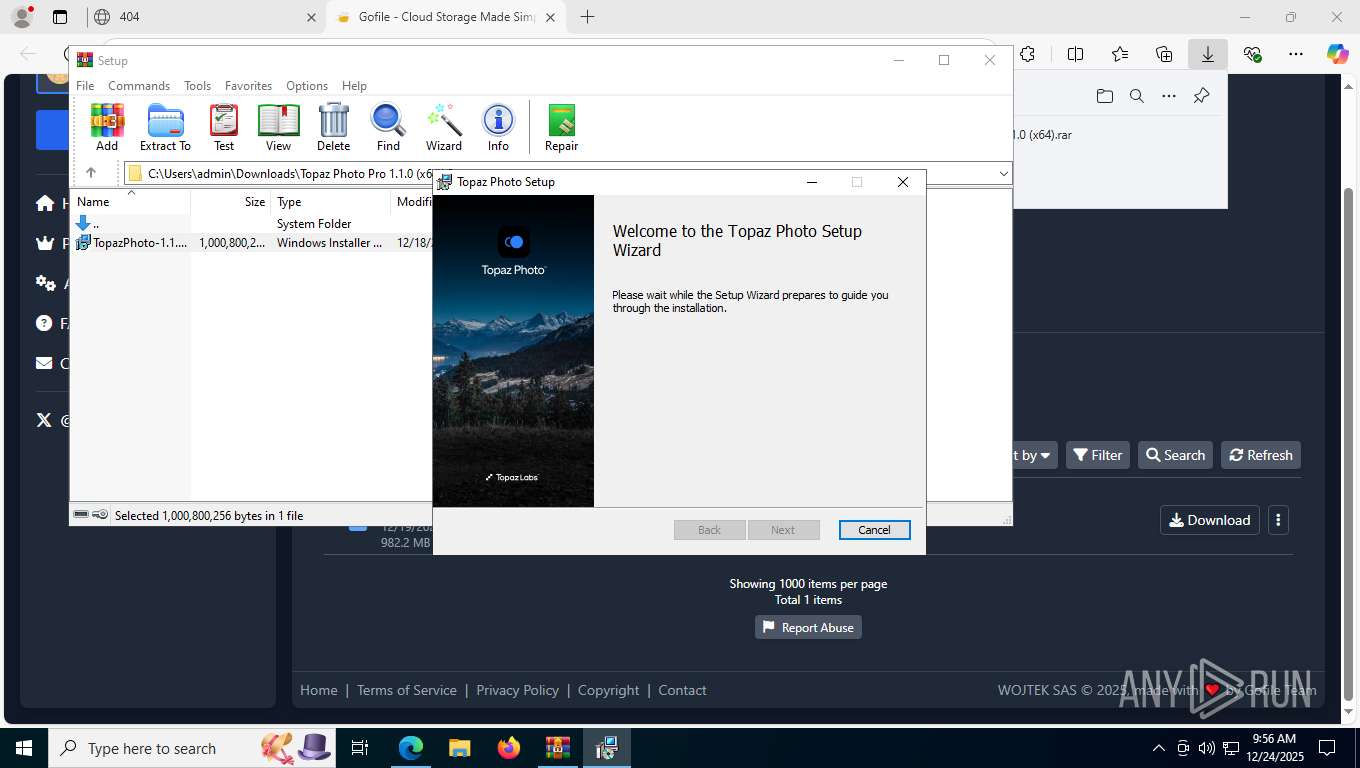The width and height of the screenshot is (1360, 768).
Task: Open Task View on the taskbar
Action: tap(360, 748)
